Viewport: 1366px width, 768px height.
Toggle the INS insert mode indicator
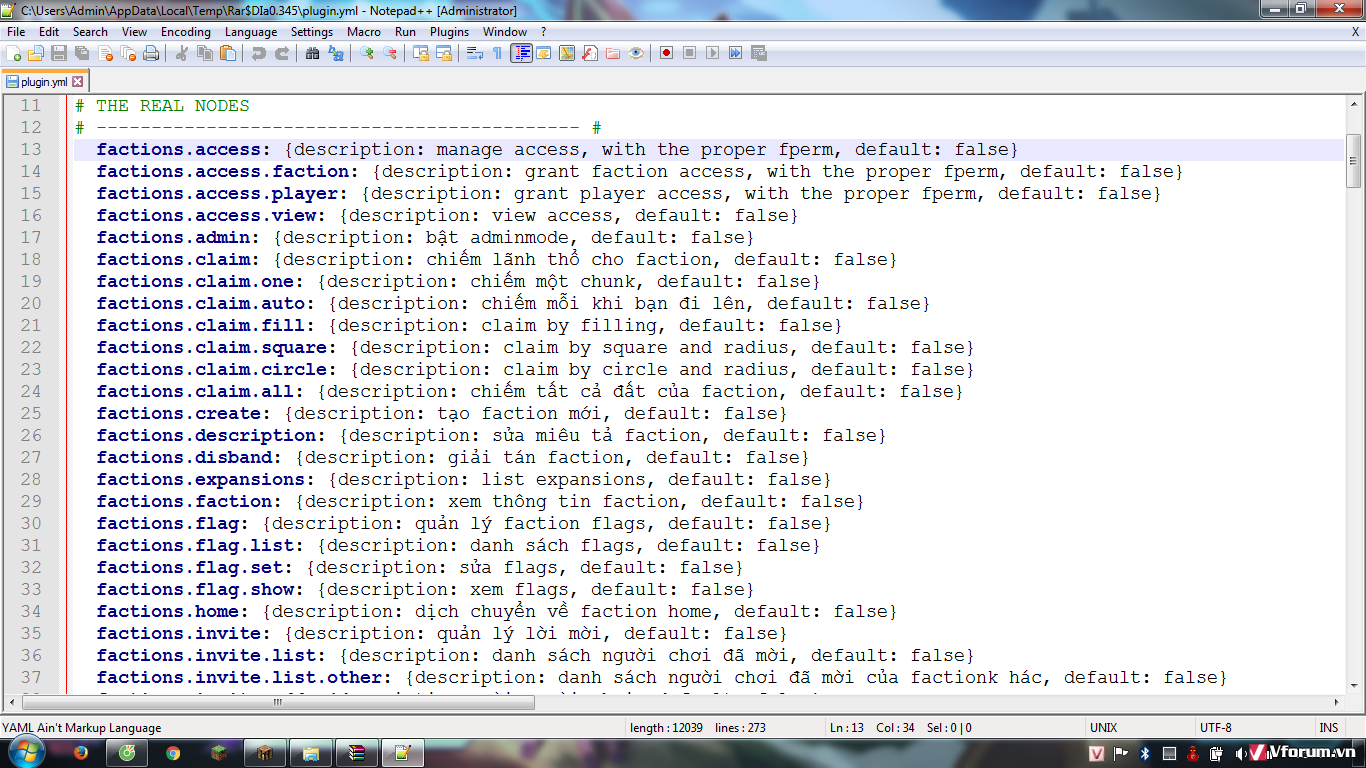point(1329,728)
